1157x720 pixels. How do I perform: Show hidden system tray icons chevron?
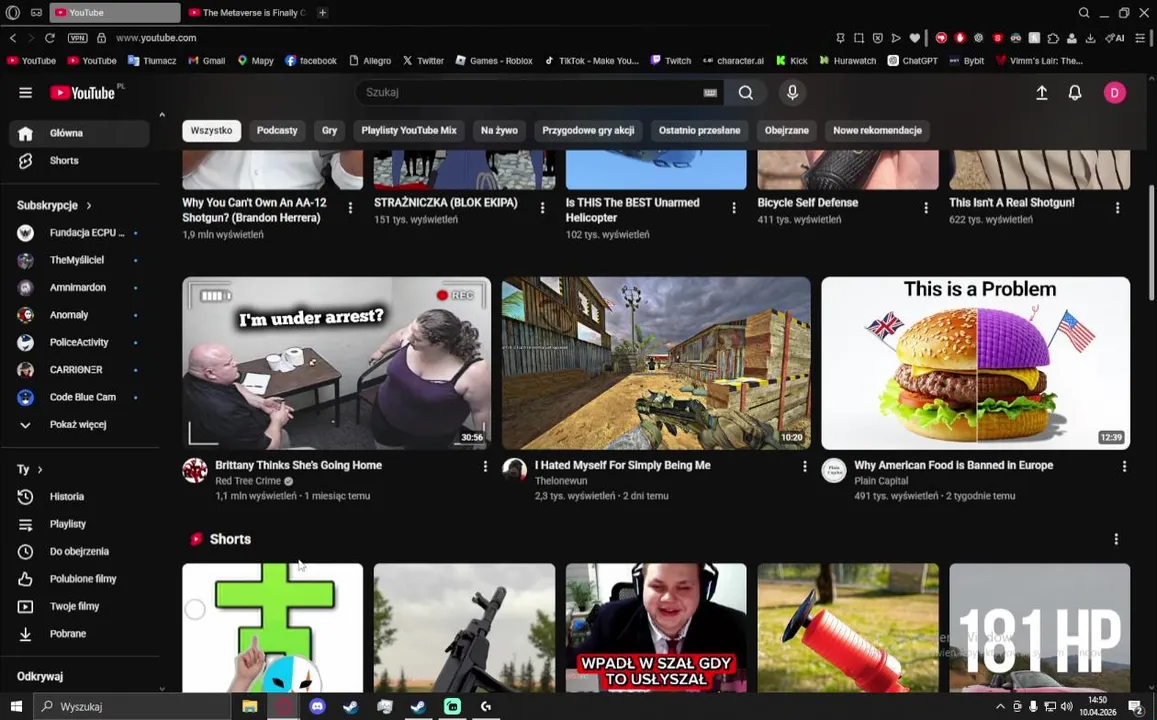click(1000, 707)
